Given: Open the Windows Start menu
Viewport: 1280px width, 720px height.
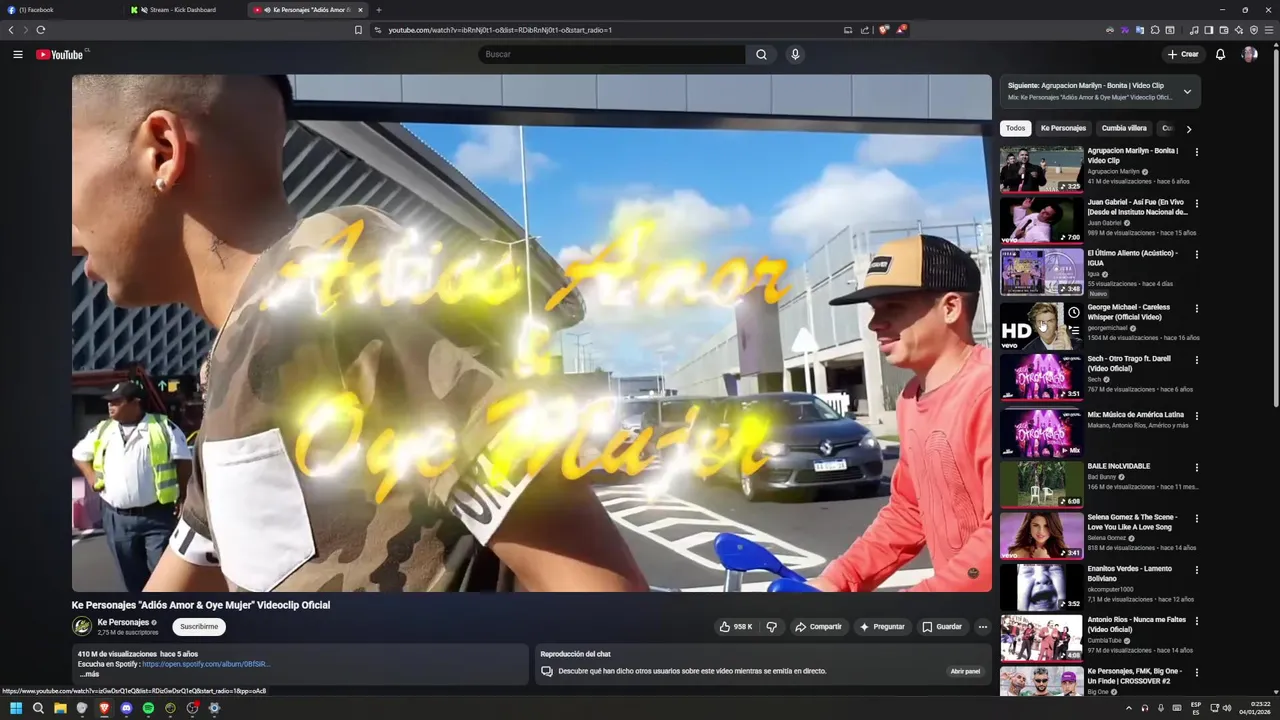Looking at the screenshot, I should coord(16,708).
